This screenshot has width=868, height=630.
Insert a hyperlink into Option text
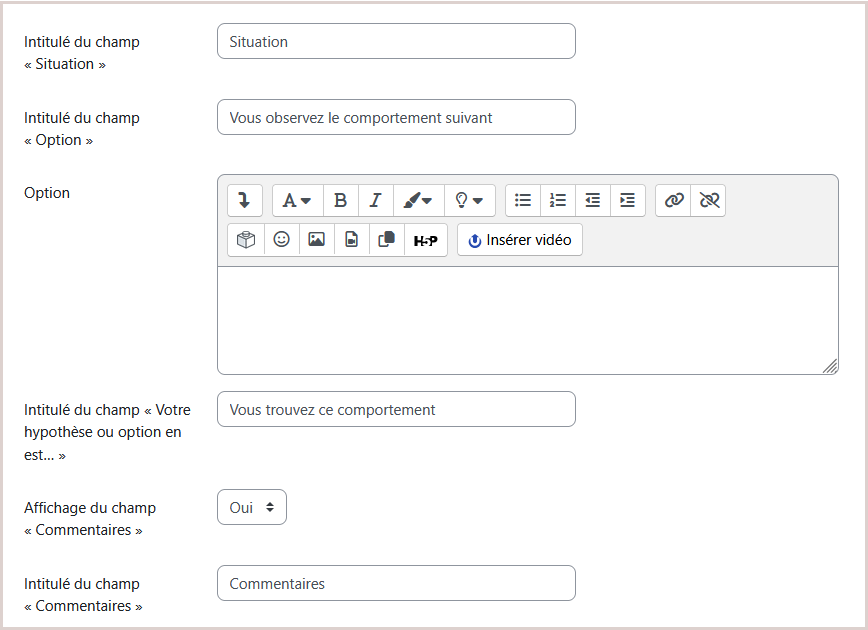pyautogui.click(x=673, y=200)
